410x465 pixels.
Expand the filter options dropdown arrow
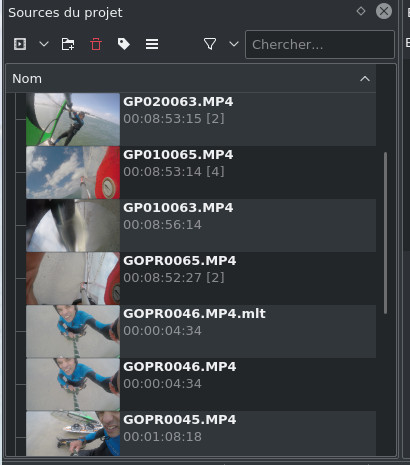tap(234, 44)
